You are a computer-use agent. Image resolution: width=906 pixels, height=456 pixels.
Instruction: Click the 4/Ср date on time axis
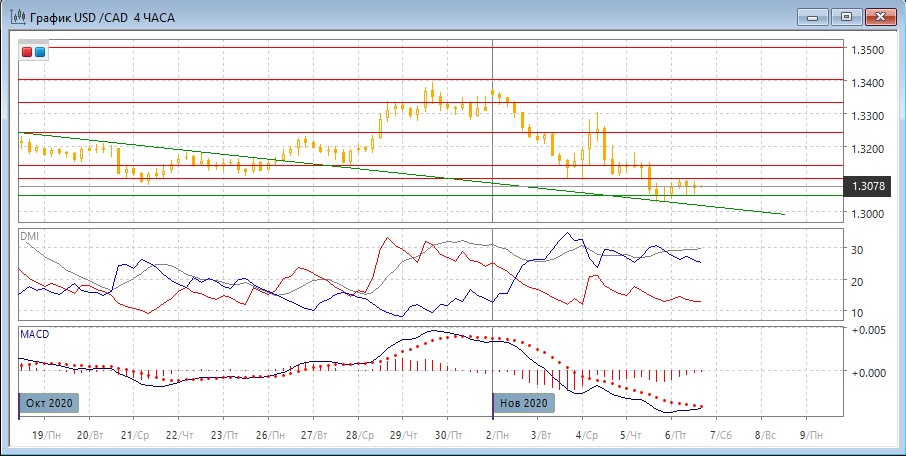(x=587, y=436)
